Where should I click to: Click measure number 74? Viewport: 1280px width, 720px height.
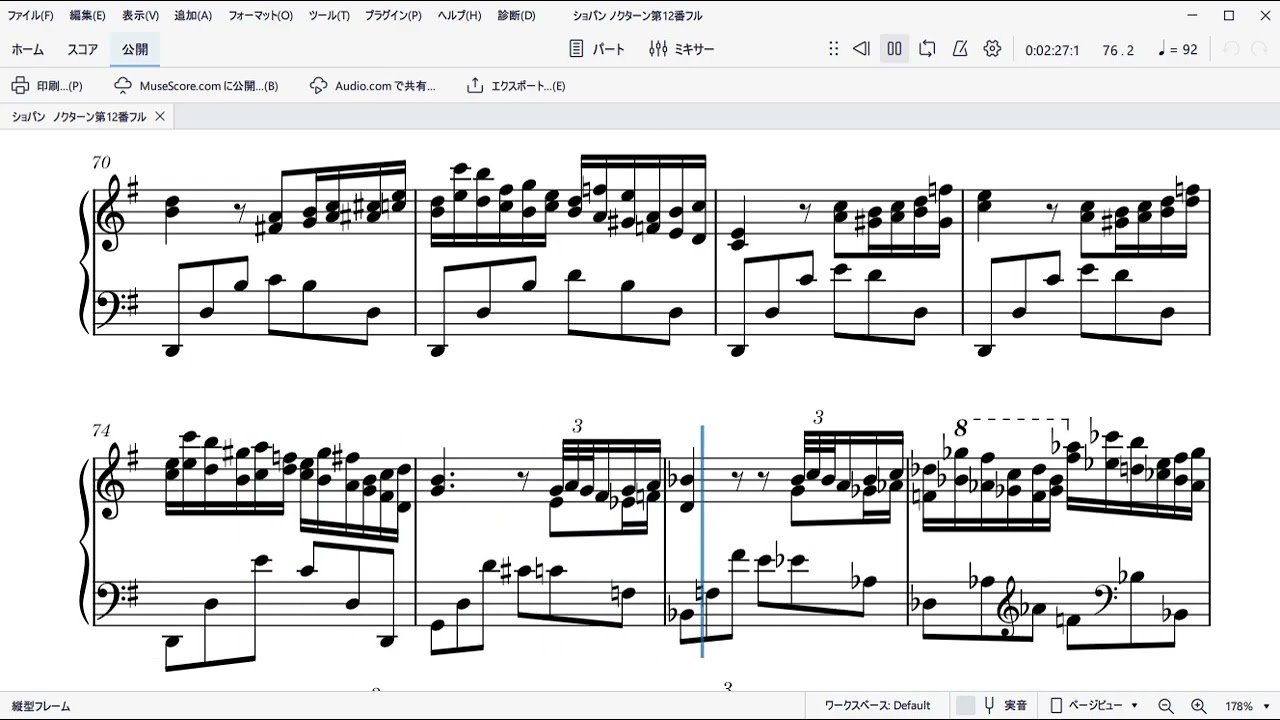[101, 430]
